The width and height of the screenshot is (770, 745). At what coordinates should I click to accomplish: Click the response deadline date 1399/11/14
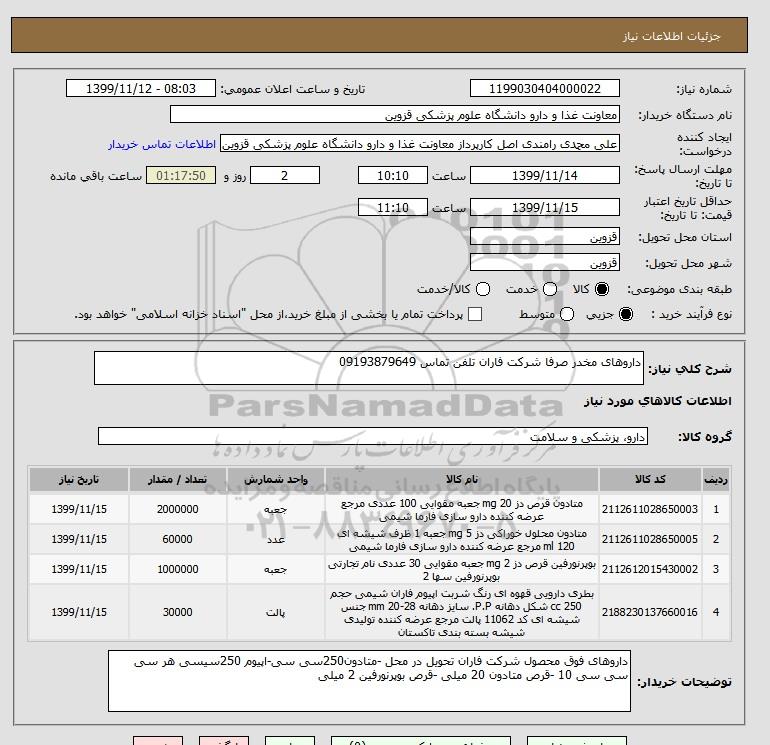[x=545, y=175]
